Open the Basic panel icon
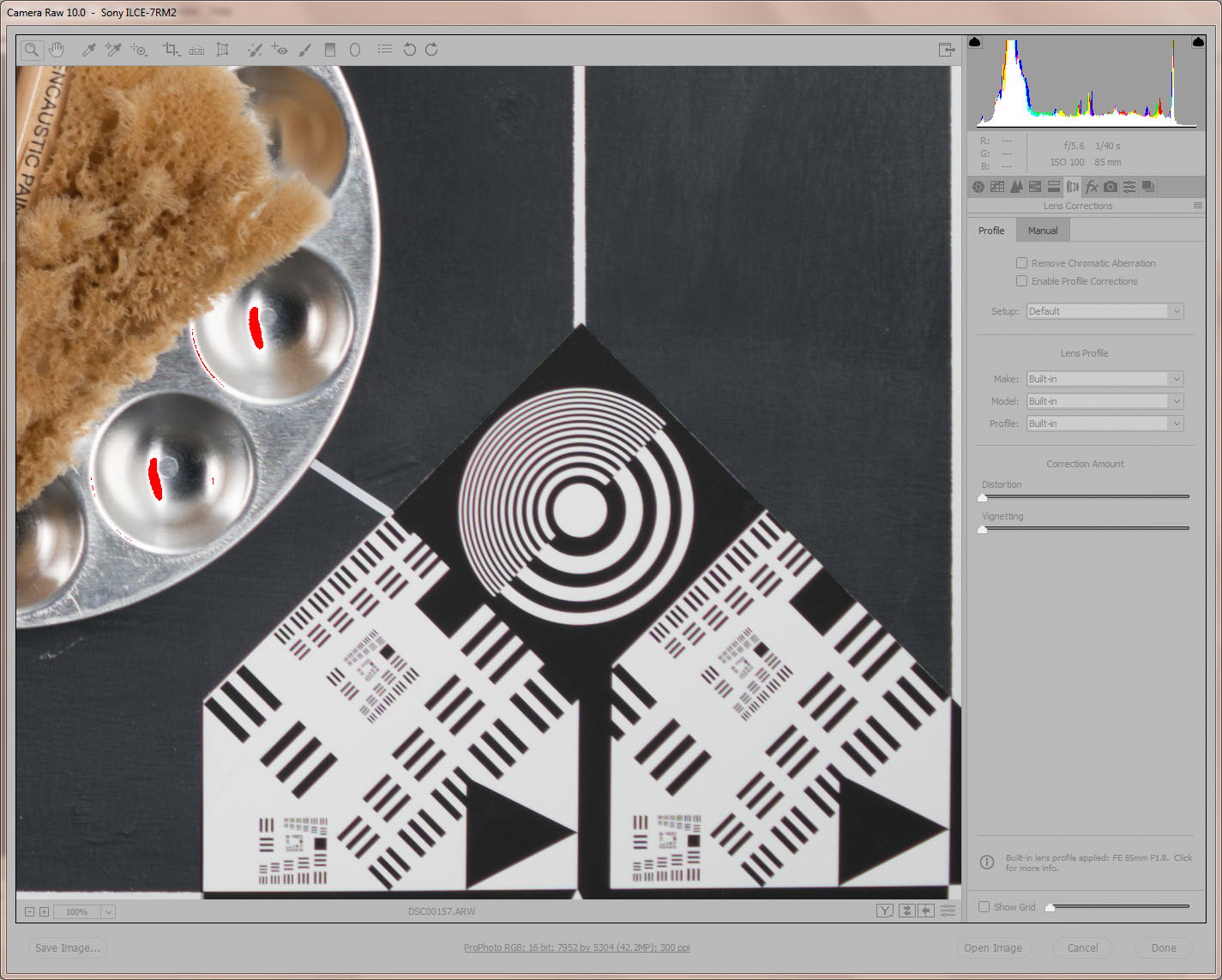The width and height of the screenshot is (1222, 980). pyautogui.click(x=978, y=187)
